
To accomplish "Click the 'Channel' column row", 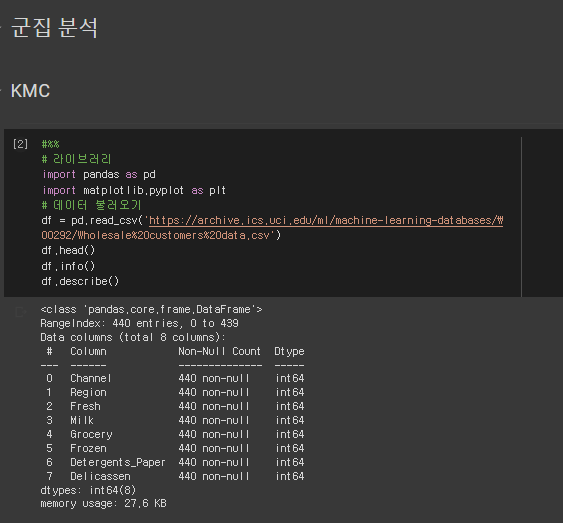I will [x=175, y=378].
